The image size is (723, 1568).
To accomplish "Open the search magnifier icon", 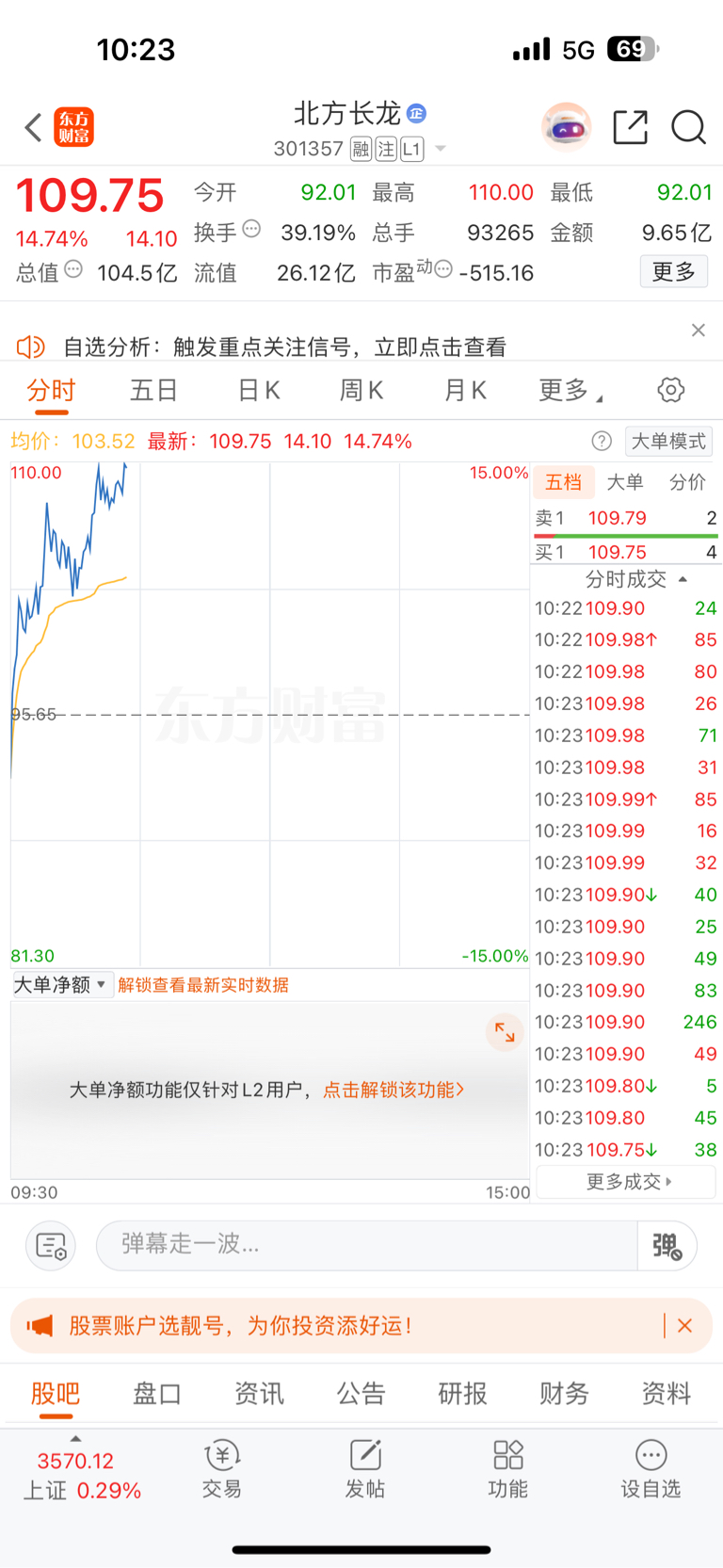I will click(x=688, y=127).
